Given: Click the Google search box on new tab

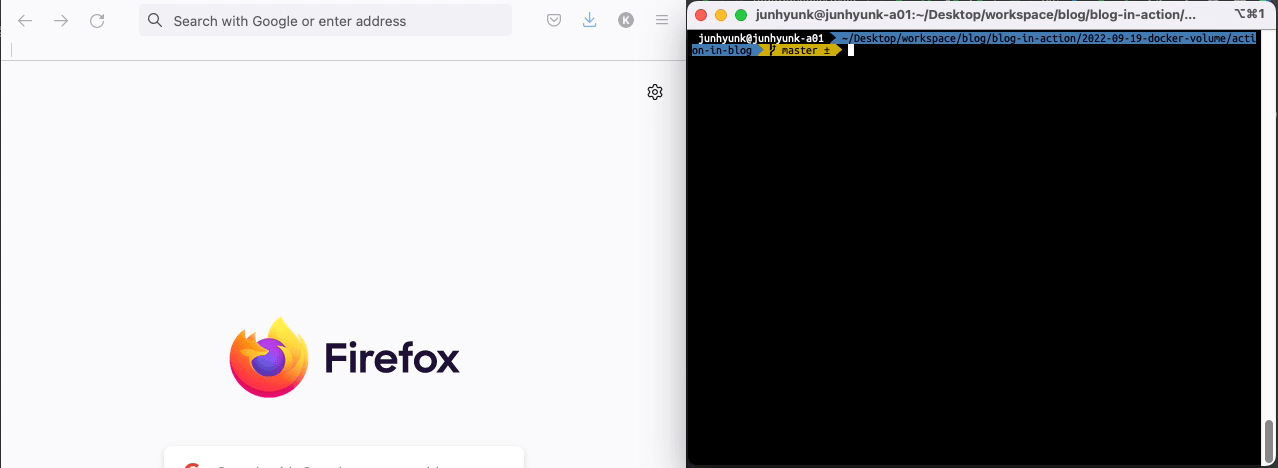Looking at the screenshot, I should 344,457.
